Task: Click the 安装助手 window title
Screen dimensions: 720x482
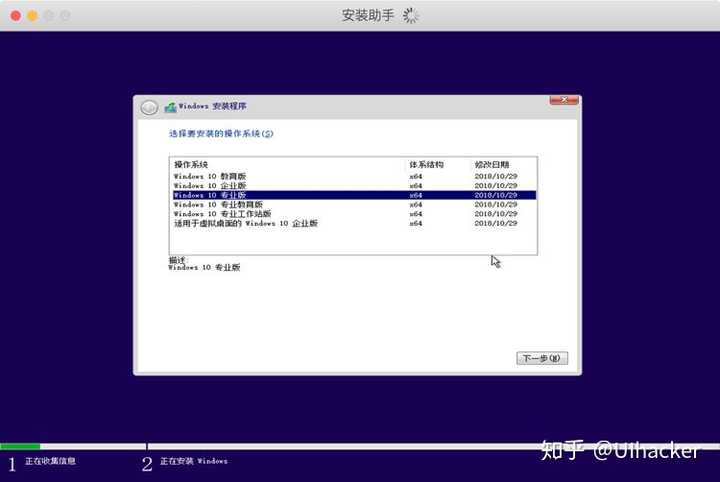Action: [x=367, y=16]
